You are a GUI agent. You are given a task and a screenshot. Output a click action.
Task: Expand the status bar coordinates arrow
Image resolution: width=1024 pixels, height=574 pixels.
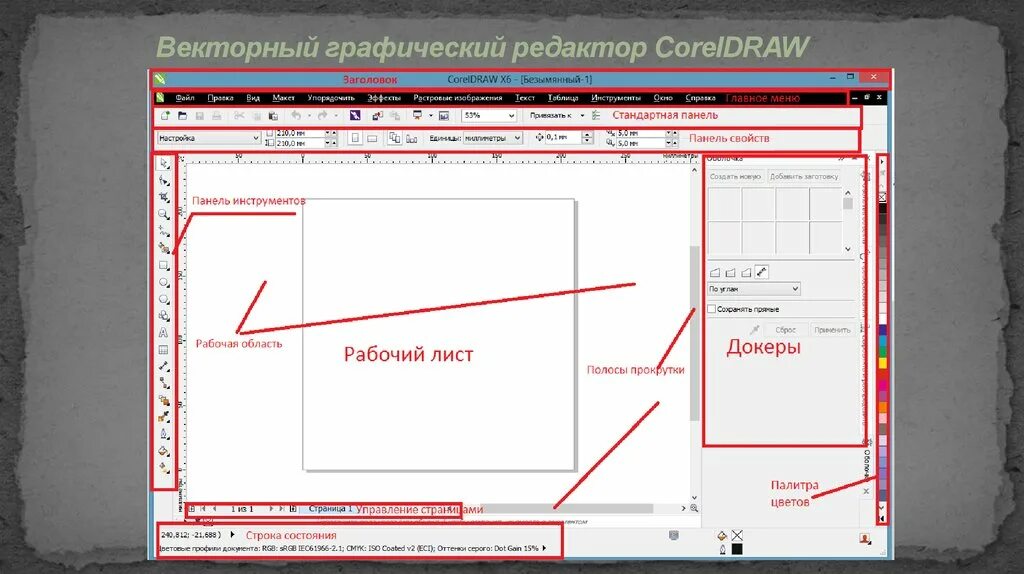click(232, 535)
